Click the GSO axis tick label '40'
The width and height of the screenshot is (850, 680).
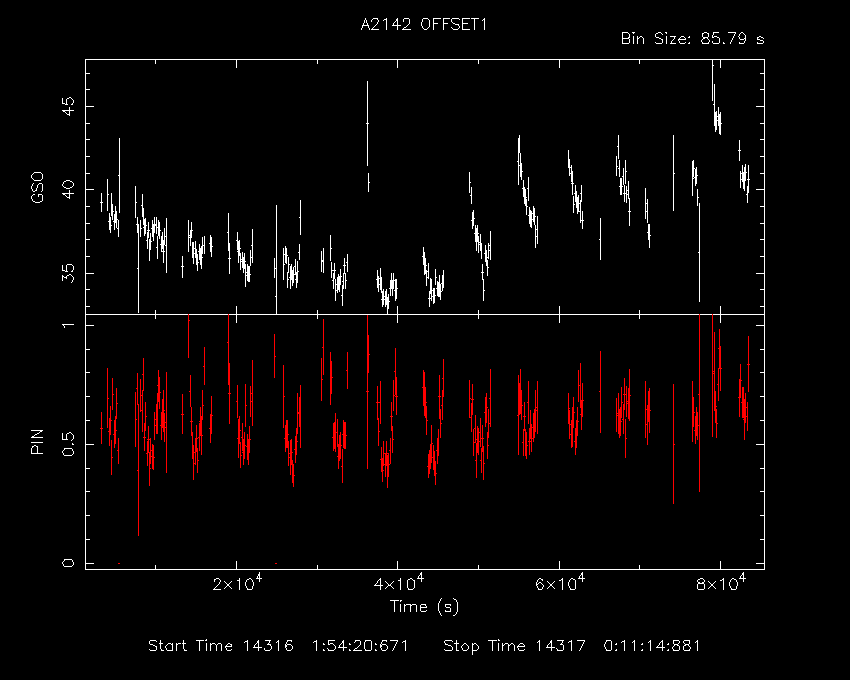[x=69, y=190]
